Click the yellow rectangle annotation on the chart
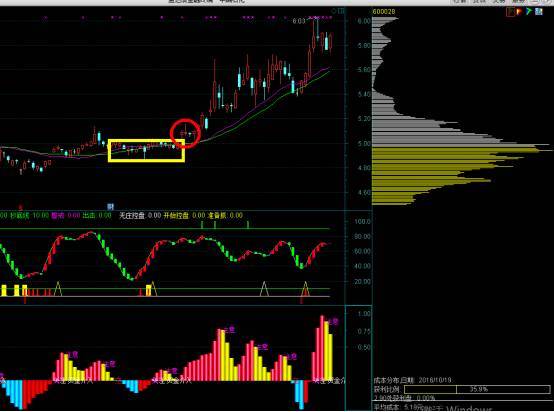This screenshot has width=554, height=412. [x=146, y=151]
